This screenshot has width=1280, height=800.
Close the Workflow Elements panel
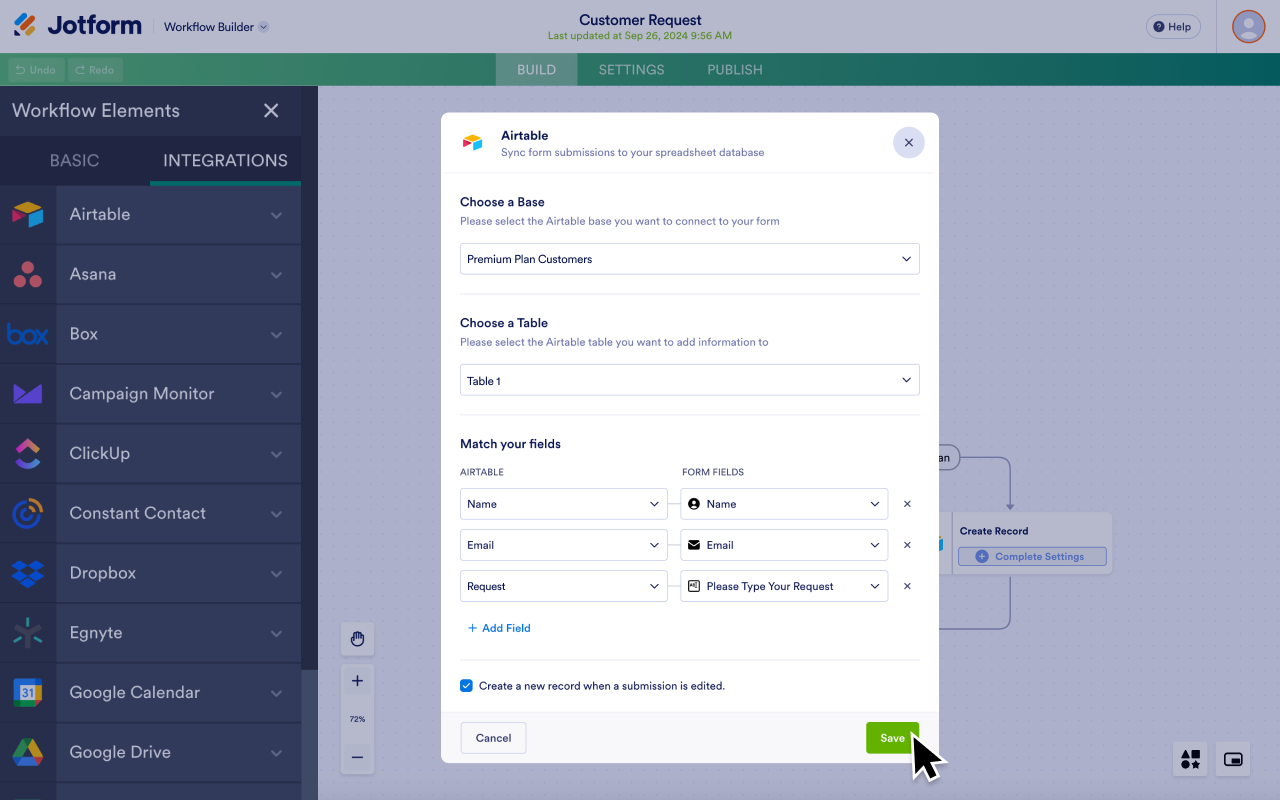click(271, 111)
